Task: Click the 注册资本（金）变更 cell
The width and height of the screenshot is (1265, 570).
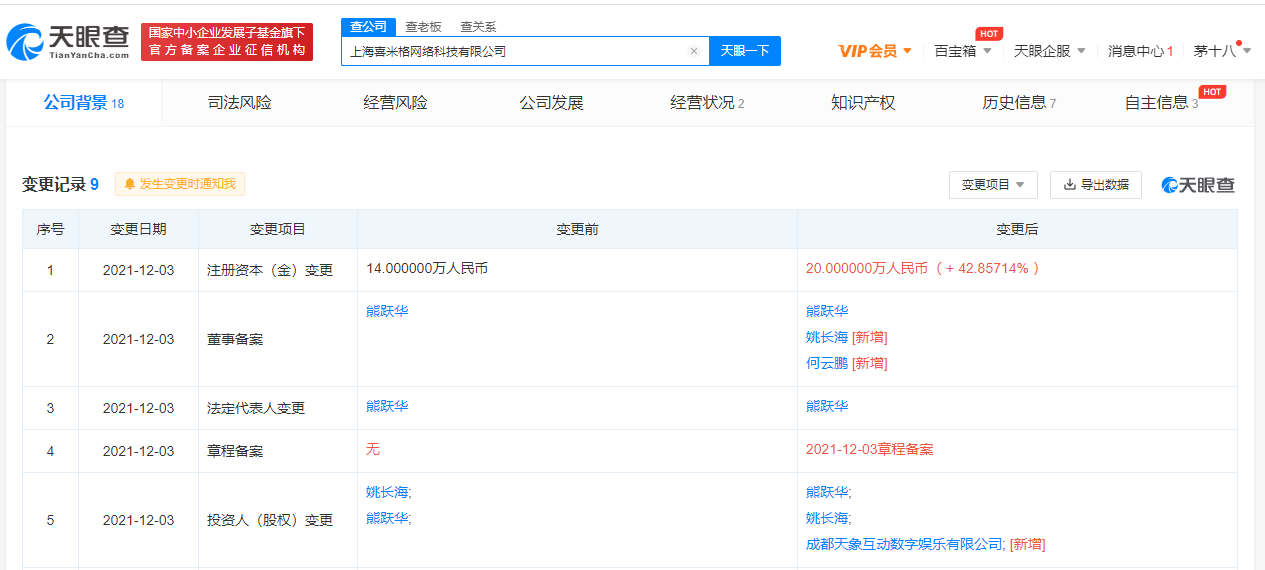Action: 278,270
